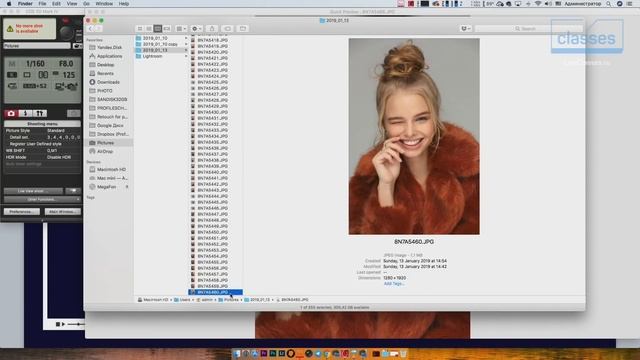Open the View menu
This screenshot has height=360, width=640.
tap(72, 4)
